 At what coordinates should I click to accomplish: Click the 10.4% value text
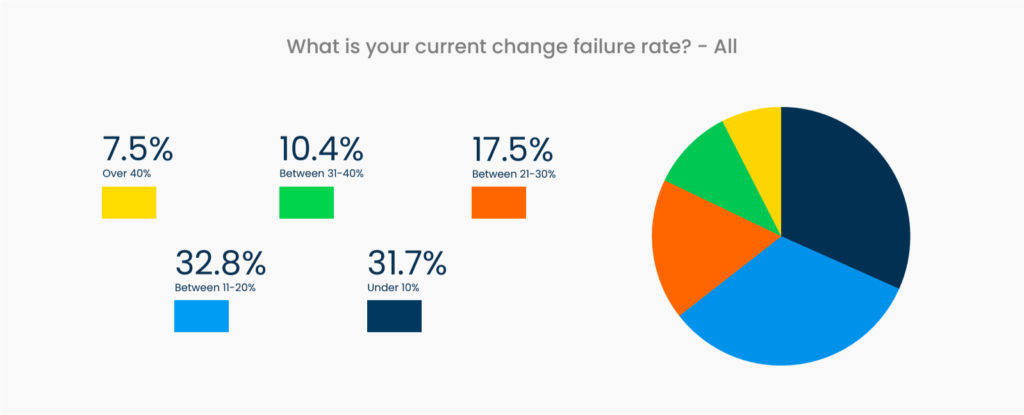click(320, 150)
